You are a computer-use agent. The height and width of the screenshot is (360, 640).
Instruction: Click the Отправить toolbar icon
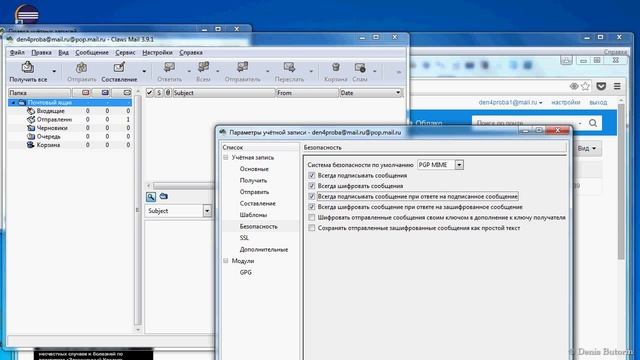pyautogui.click(x=82, y=67)
